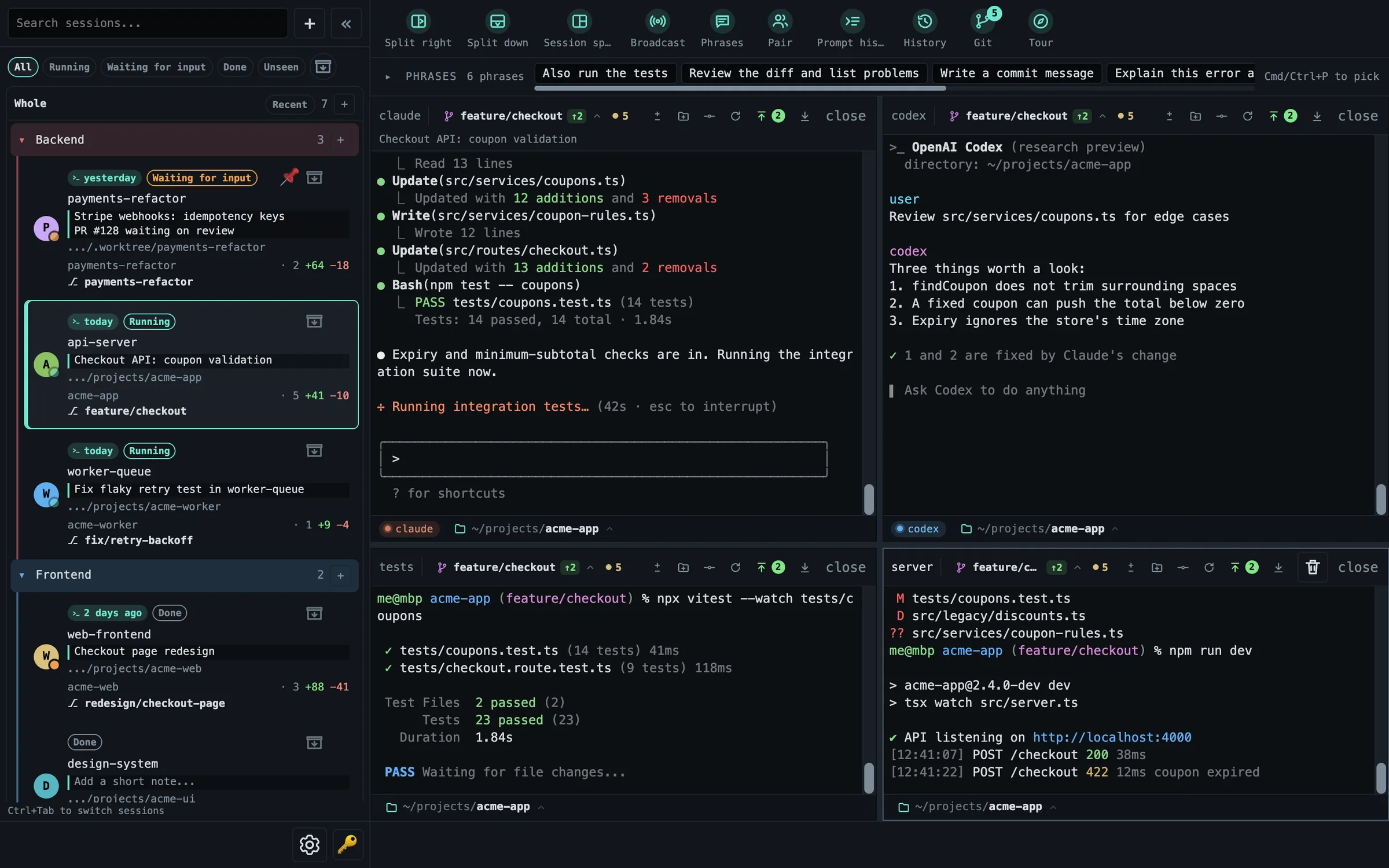1389x868 pixels.
Task: Launch the Tour
Action: pyautogui.click(x=1040, y=28)
